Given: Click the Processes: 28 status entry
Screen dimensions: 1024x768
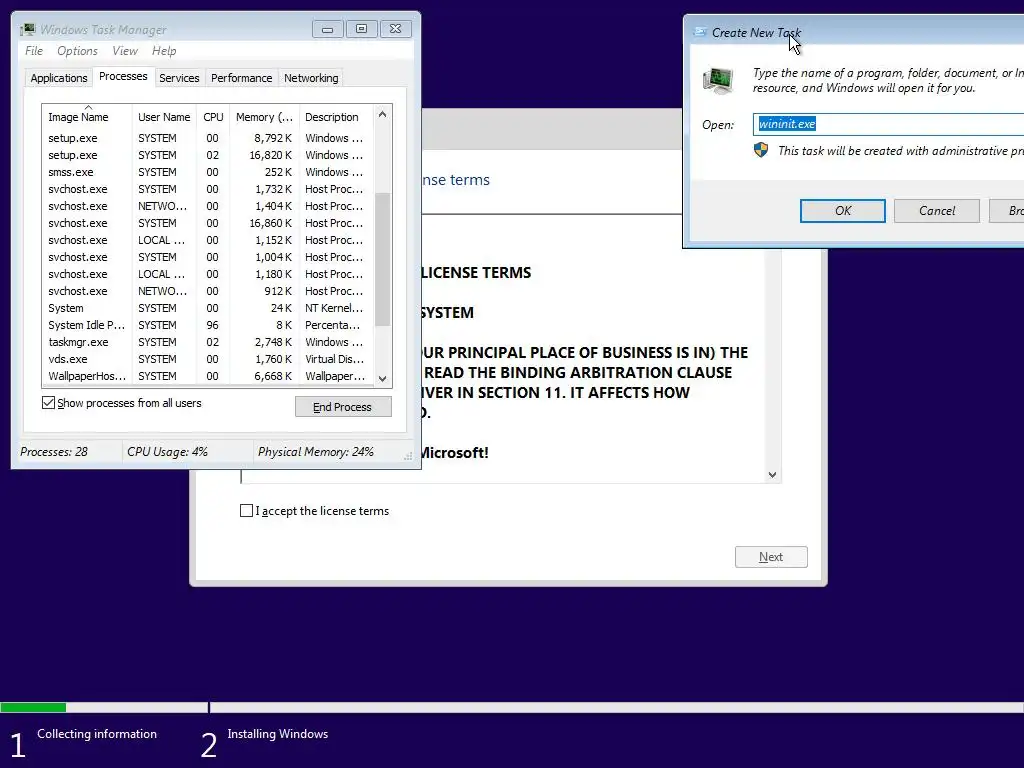Looking at the screenshot, I should [54, 451].
